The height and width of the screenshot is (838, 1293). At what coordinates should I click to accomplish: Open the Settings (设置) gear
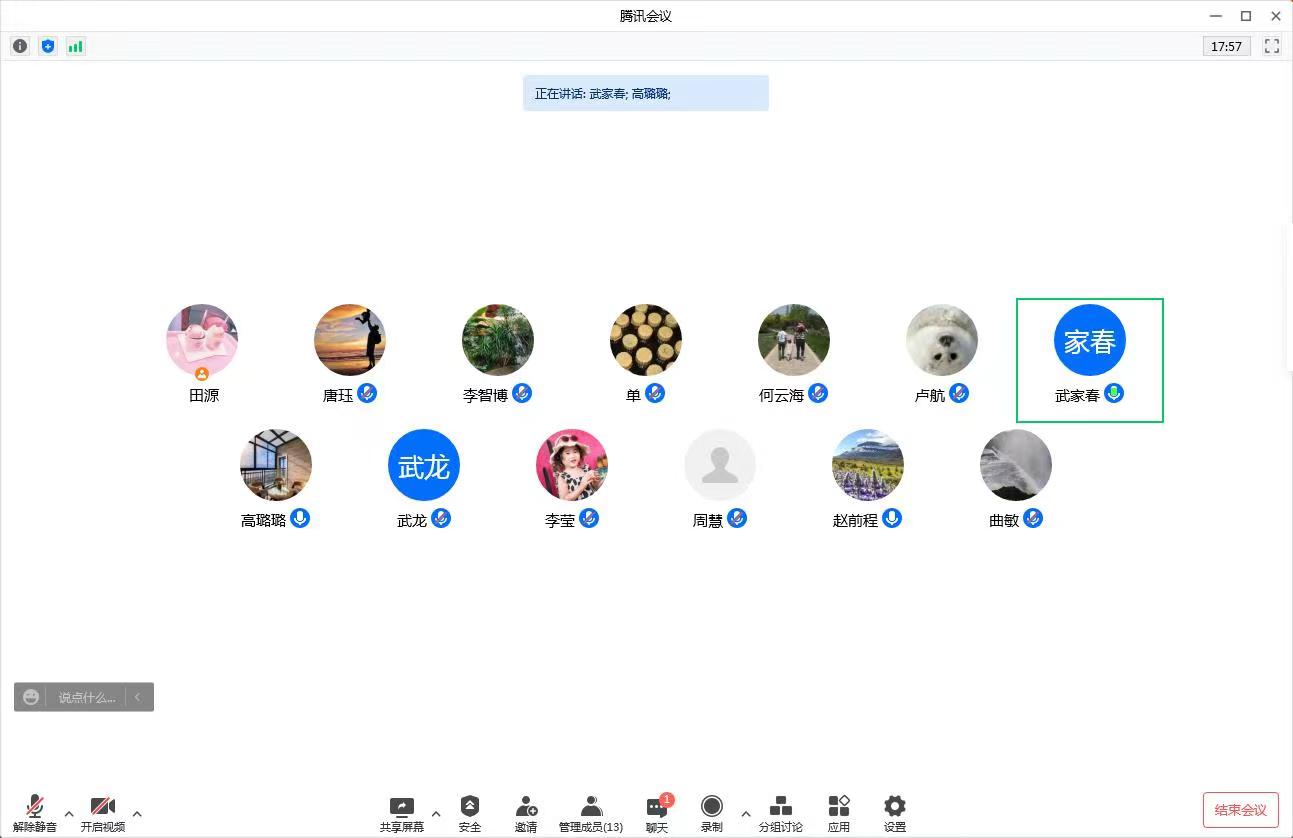coord(895,813)
